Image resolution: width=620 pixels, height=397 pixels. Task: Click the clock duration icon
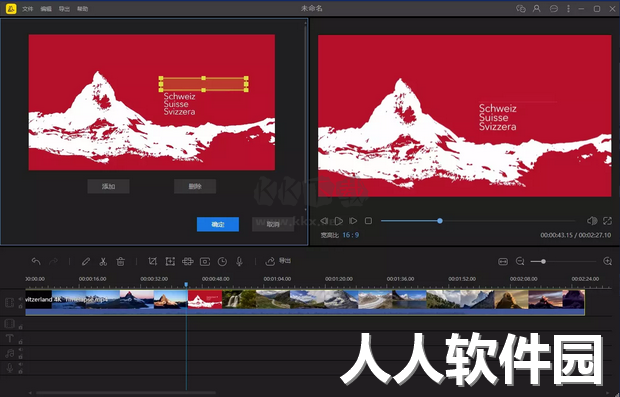tap(222, 261)
